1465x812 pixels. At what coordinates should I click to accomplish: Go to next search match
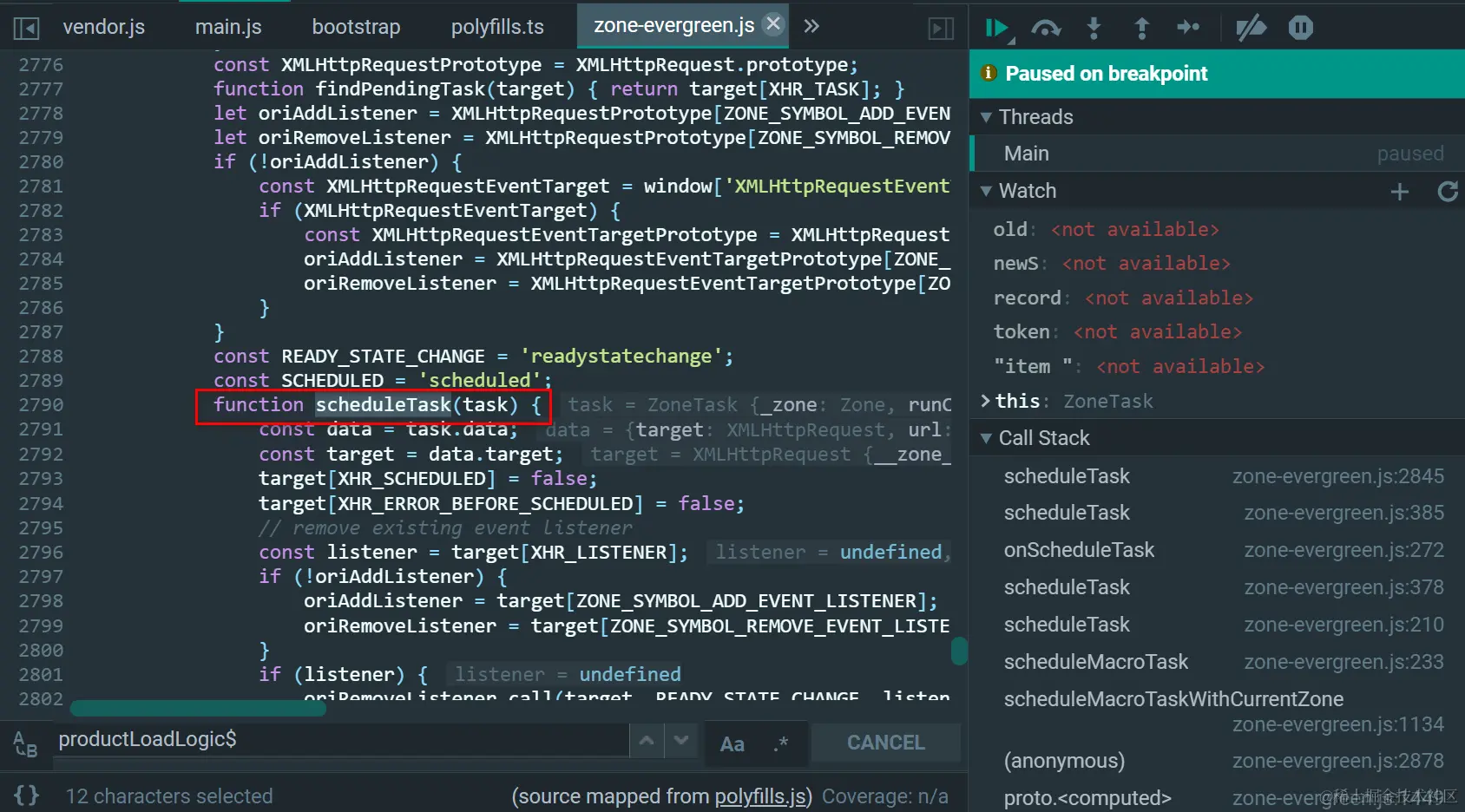681,742
